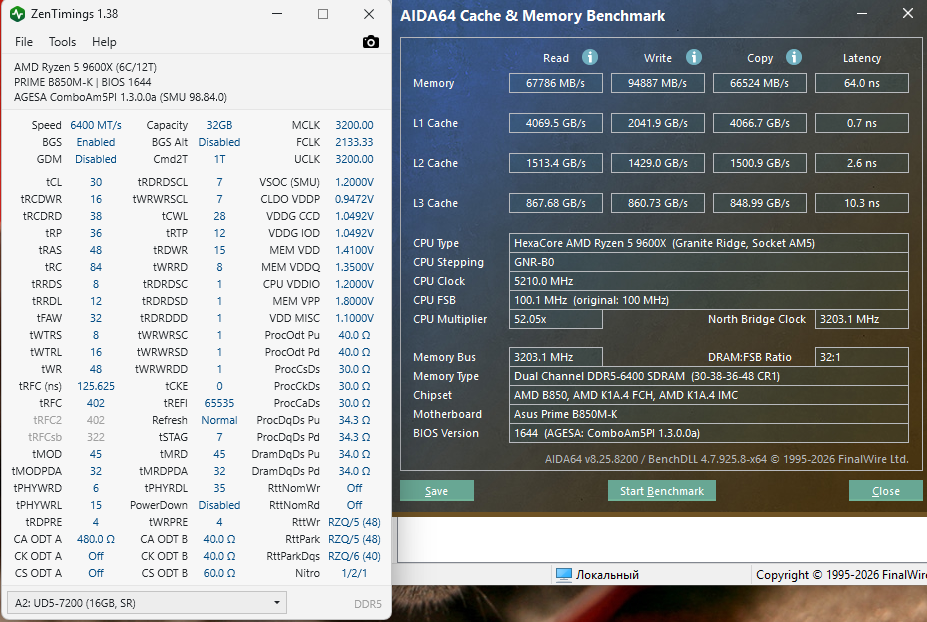This screenshot has width=927, height=622.
Task: Minimize the AIDA64 benchmark window
Action: coord(862,13)
